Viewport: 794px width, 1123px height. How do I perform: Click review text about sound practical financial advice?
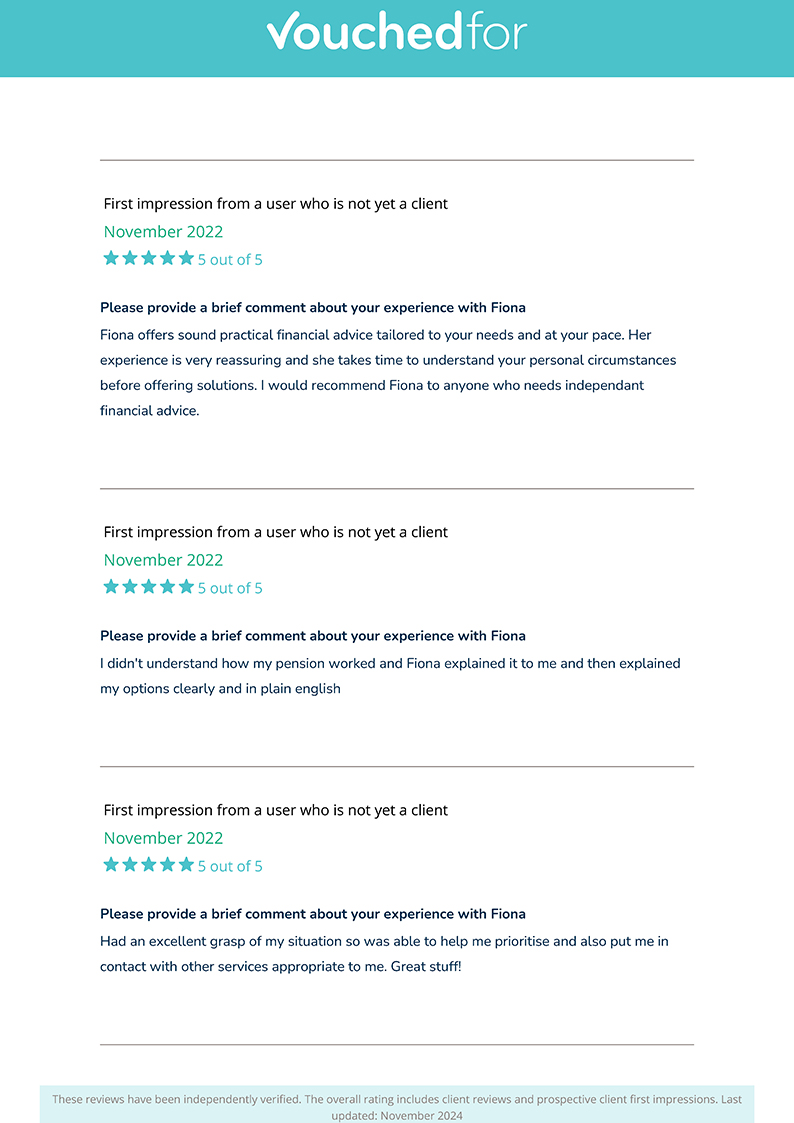click(388, 372)
